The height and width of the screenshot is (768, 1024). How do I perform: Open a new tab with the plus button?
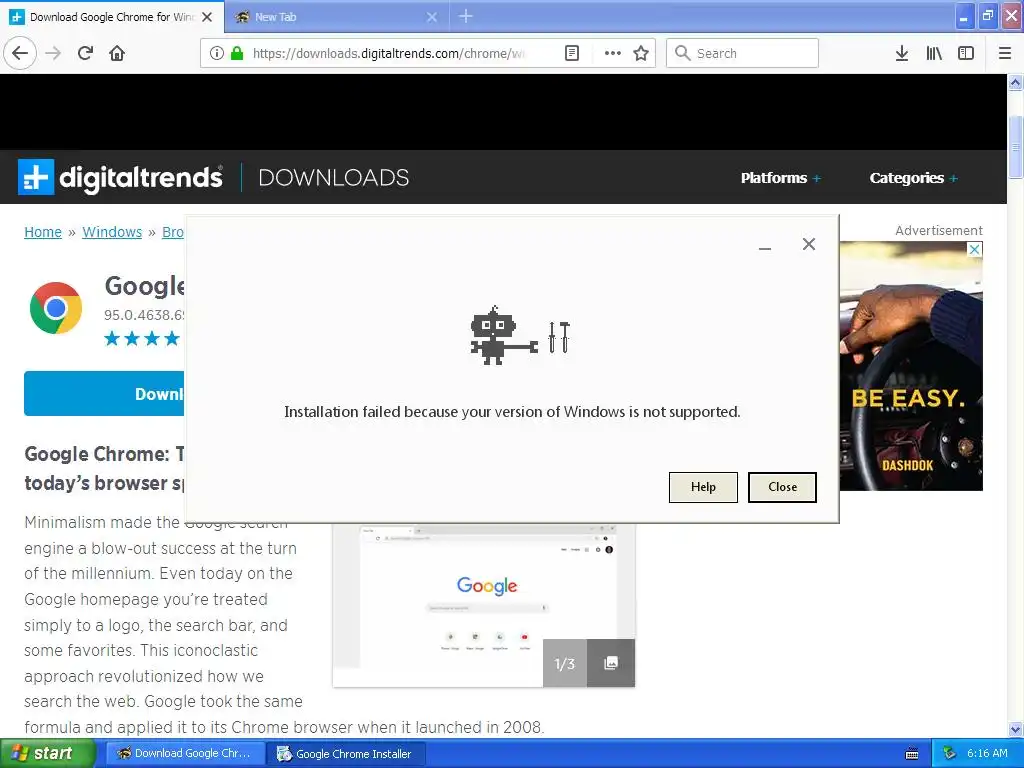(x=466, y=16)
